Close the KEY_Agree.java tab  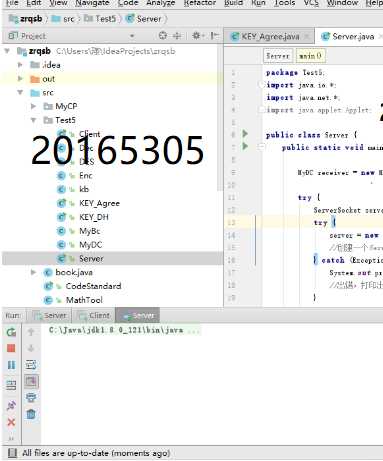(x=307, y=36)
